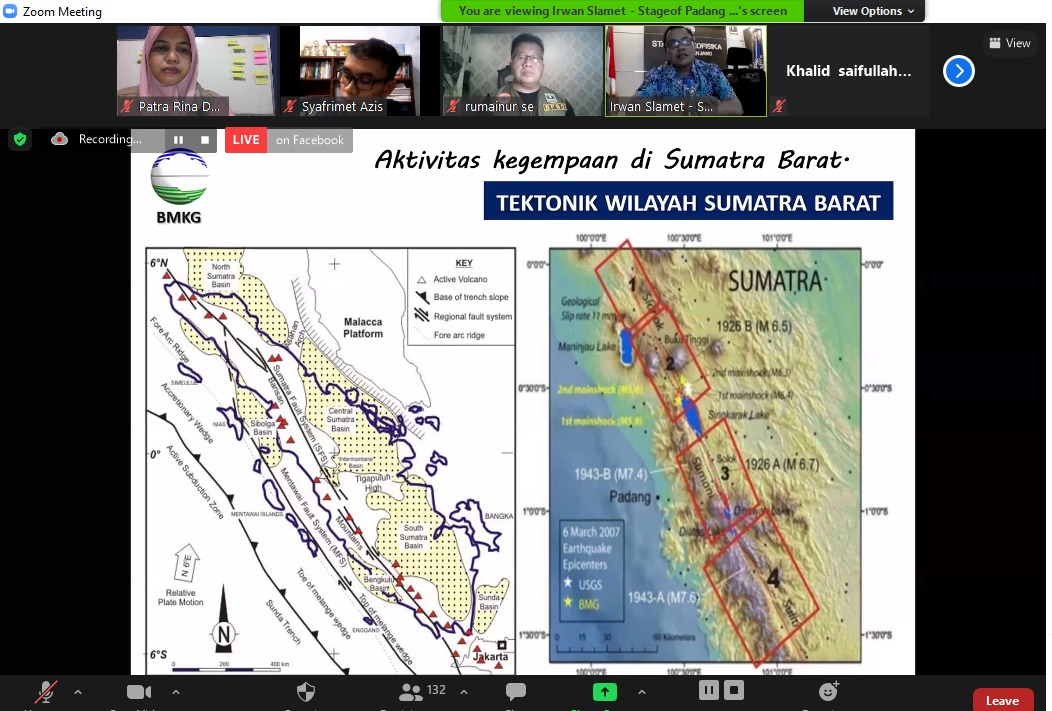Open the Participants panel showing 132
This screenshot has width=1052, height=711.
click(x=422, y=691)
